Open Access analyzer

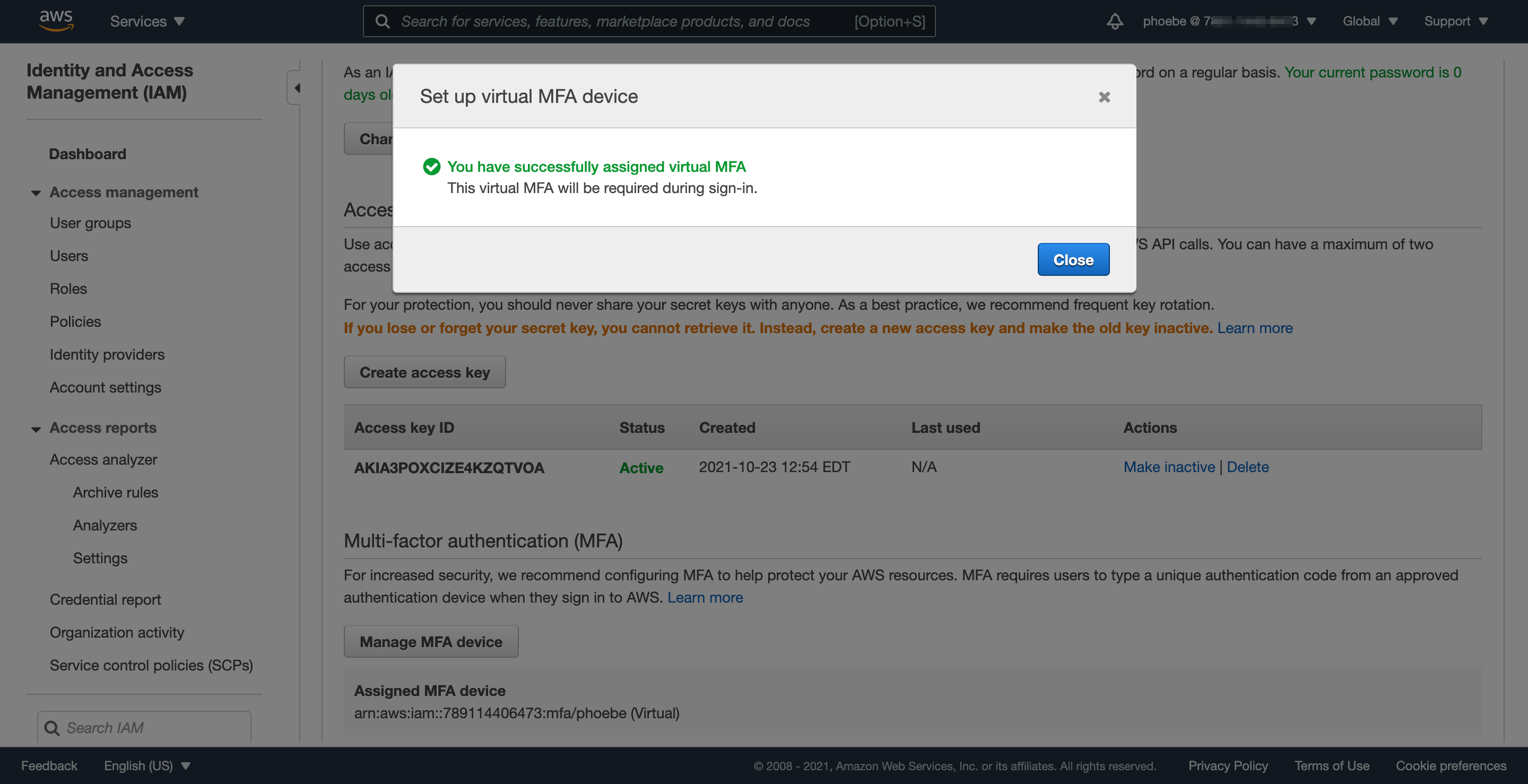(103, 459)
